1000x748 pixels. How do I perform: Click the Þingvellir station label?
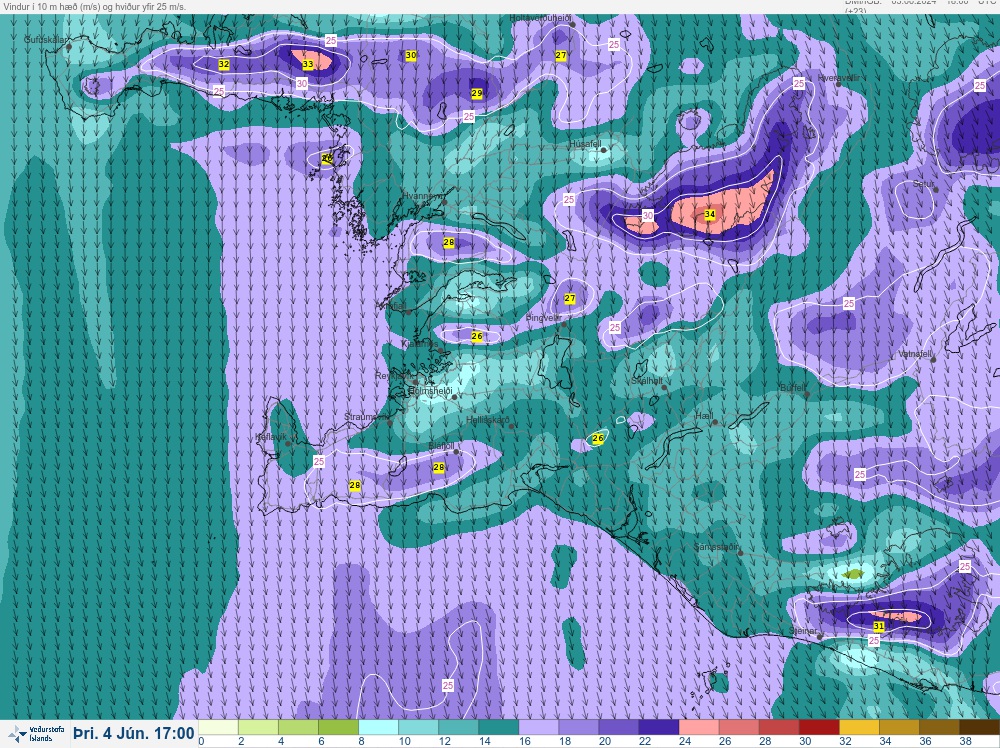544,318
